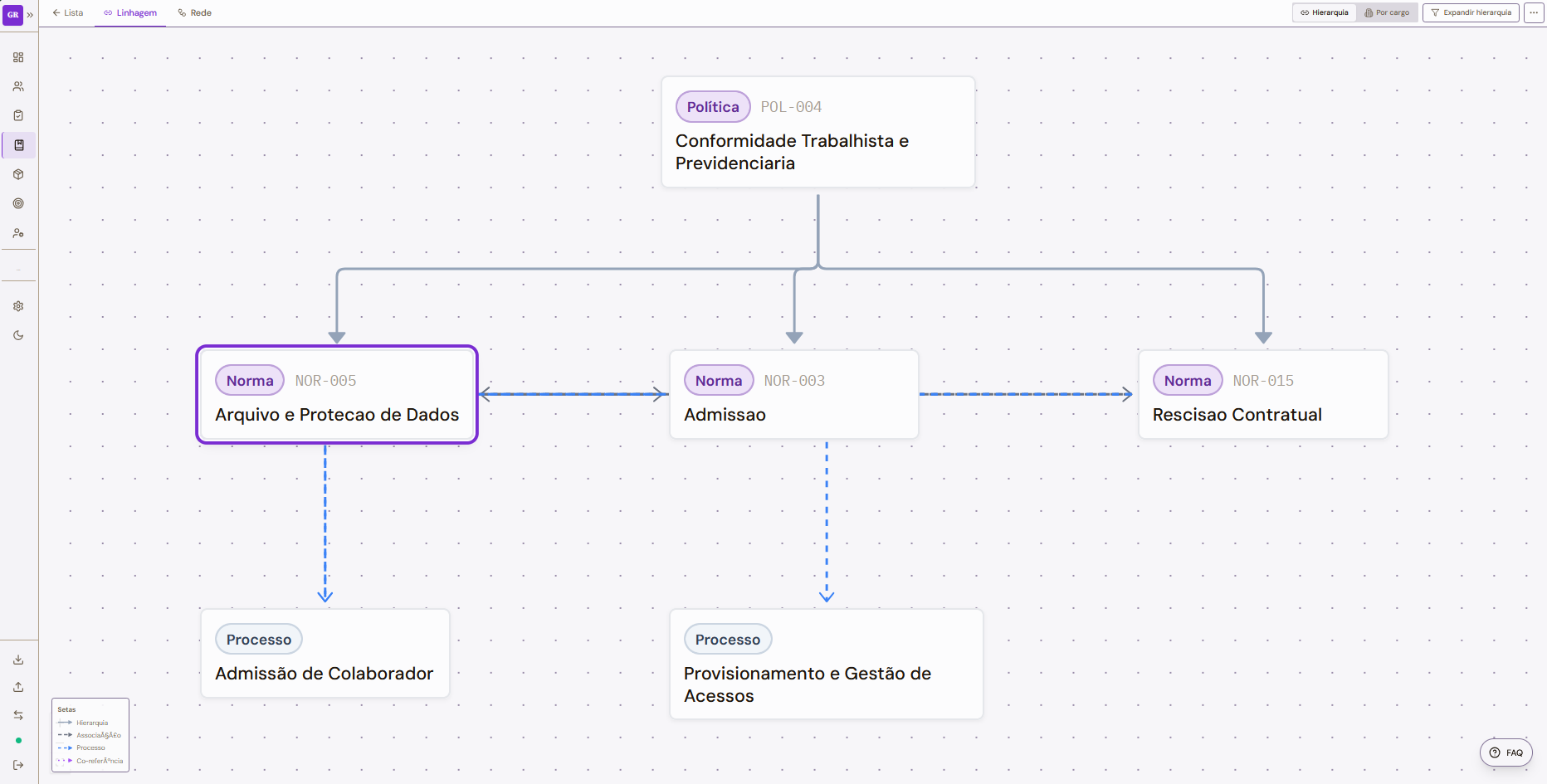Image resolution: width=1547 pixels, height=784 pixels.
Task: Click the Hierarquia legend entry
Action: click(x=83, y=723)
